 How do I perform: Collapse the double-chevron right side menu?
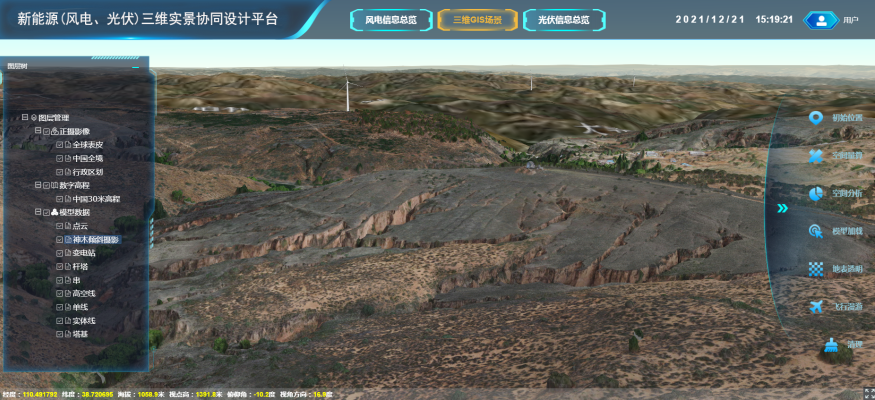783,209
